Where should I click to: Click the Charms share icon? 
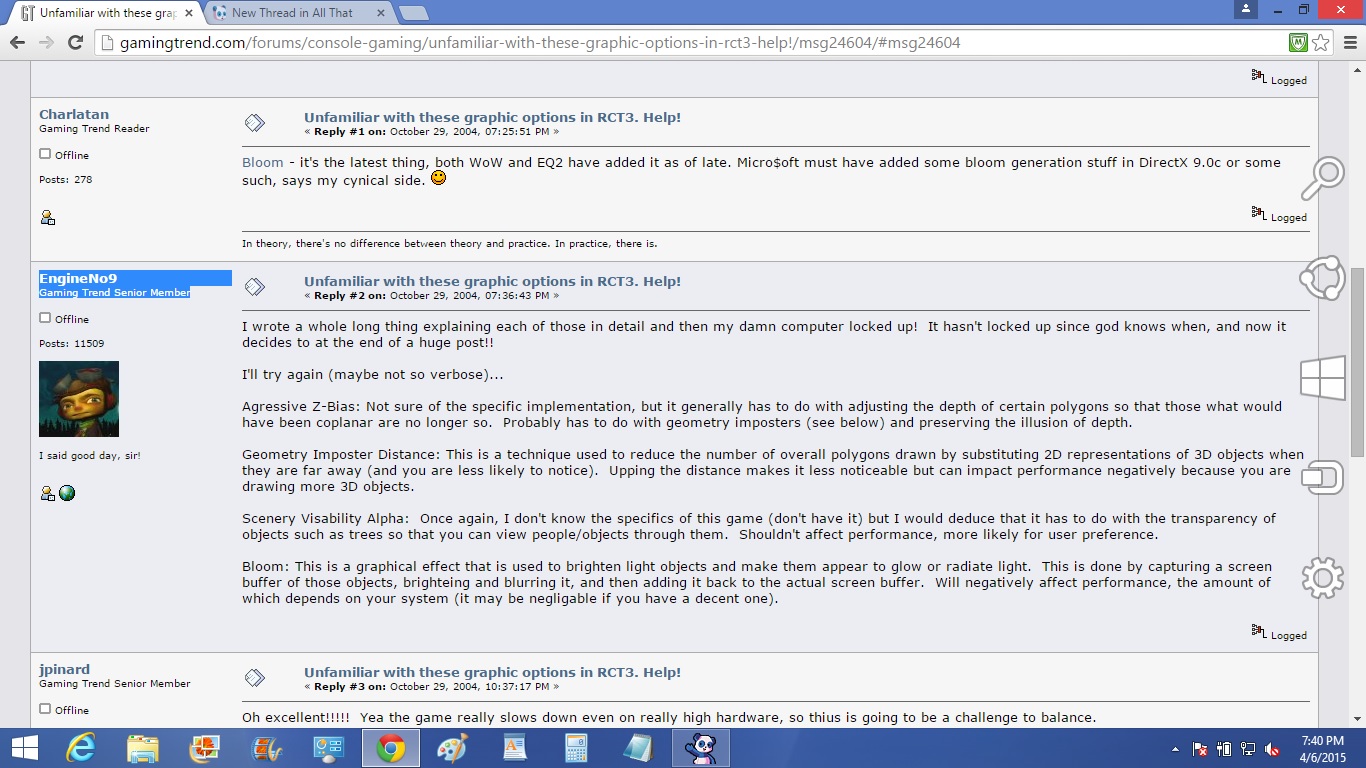pyautogui.click(x=1323, y=278)
